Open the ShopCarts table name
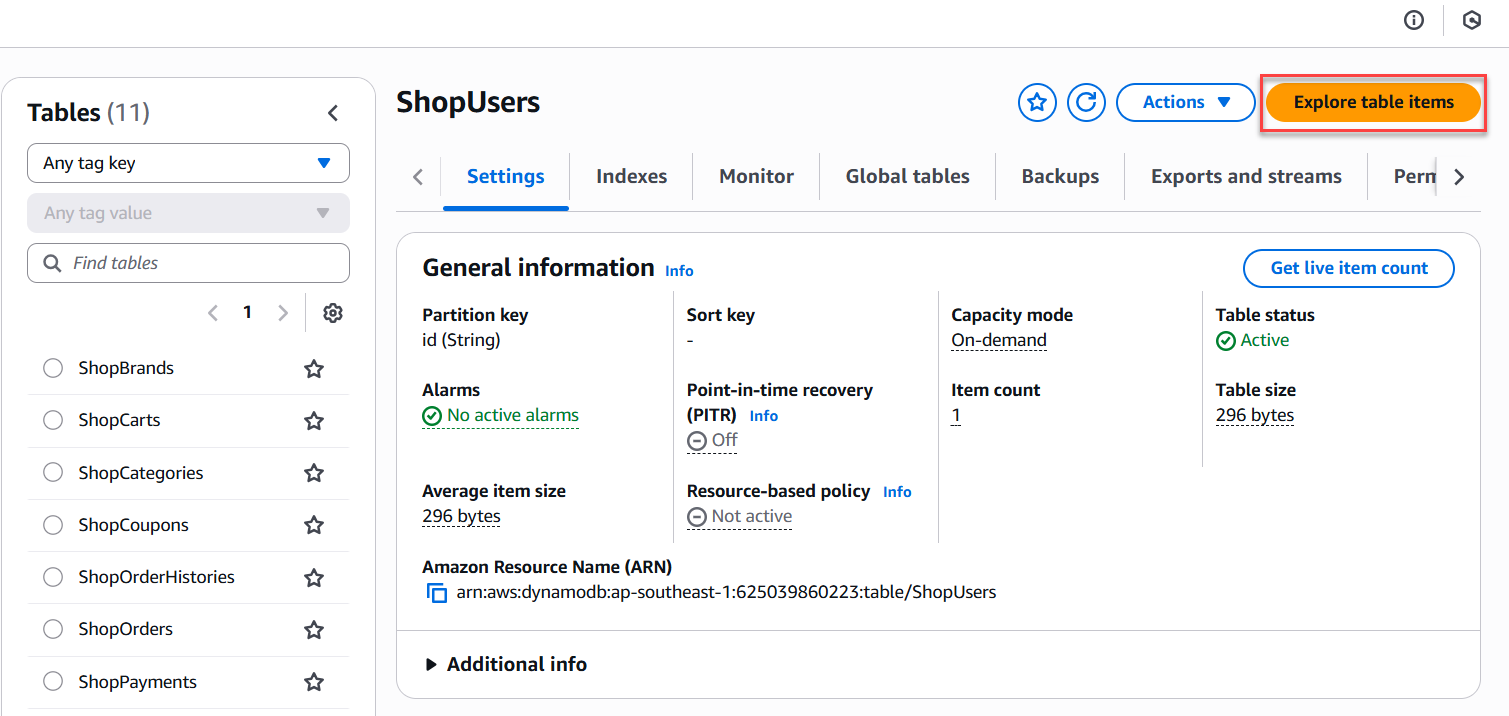Screen dimensions: 1509x716 click(x=119, y=420)
